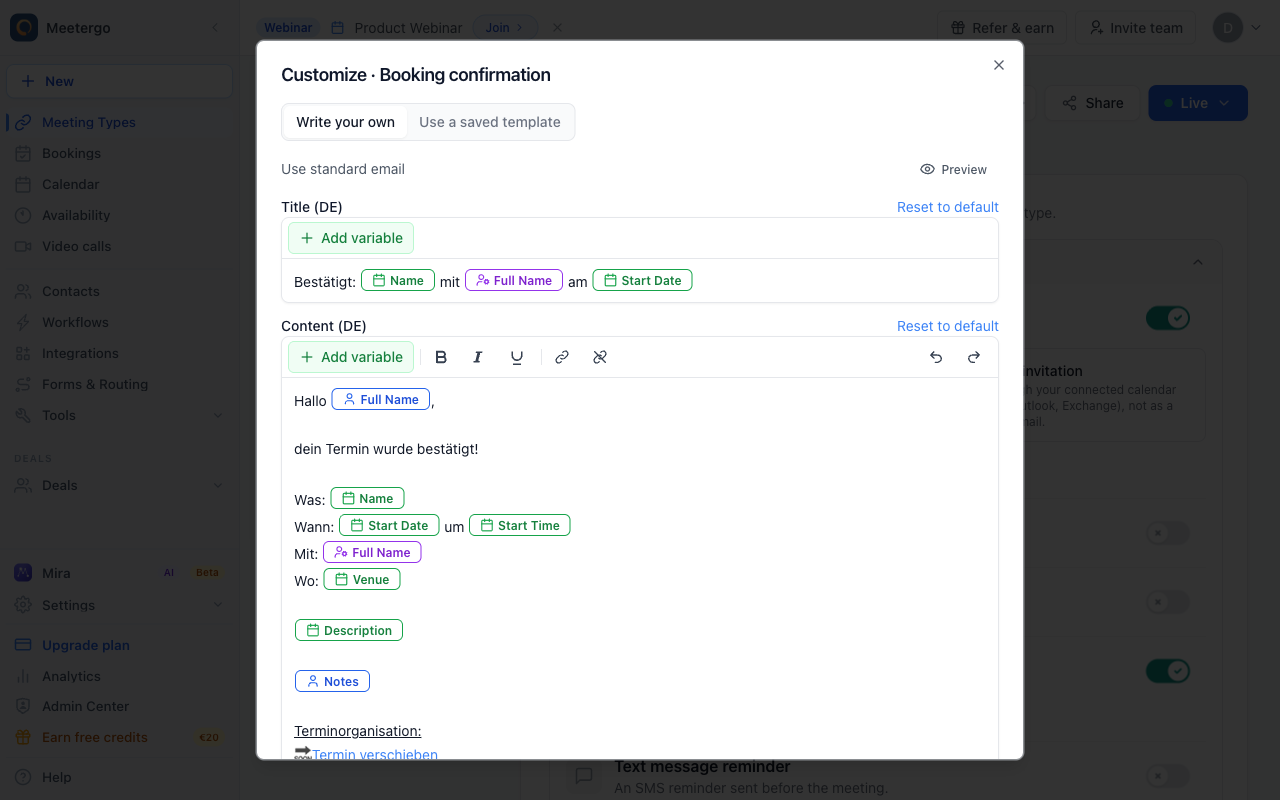Select the purple Full Name chip in title
The image size is (1280, 800).
tap(514, 281)
